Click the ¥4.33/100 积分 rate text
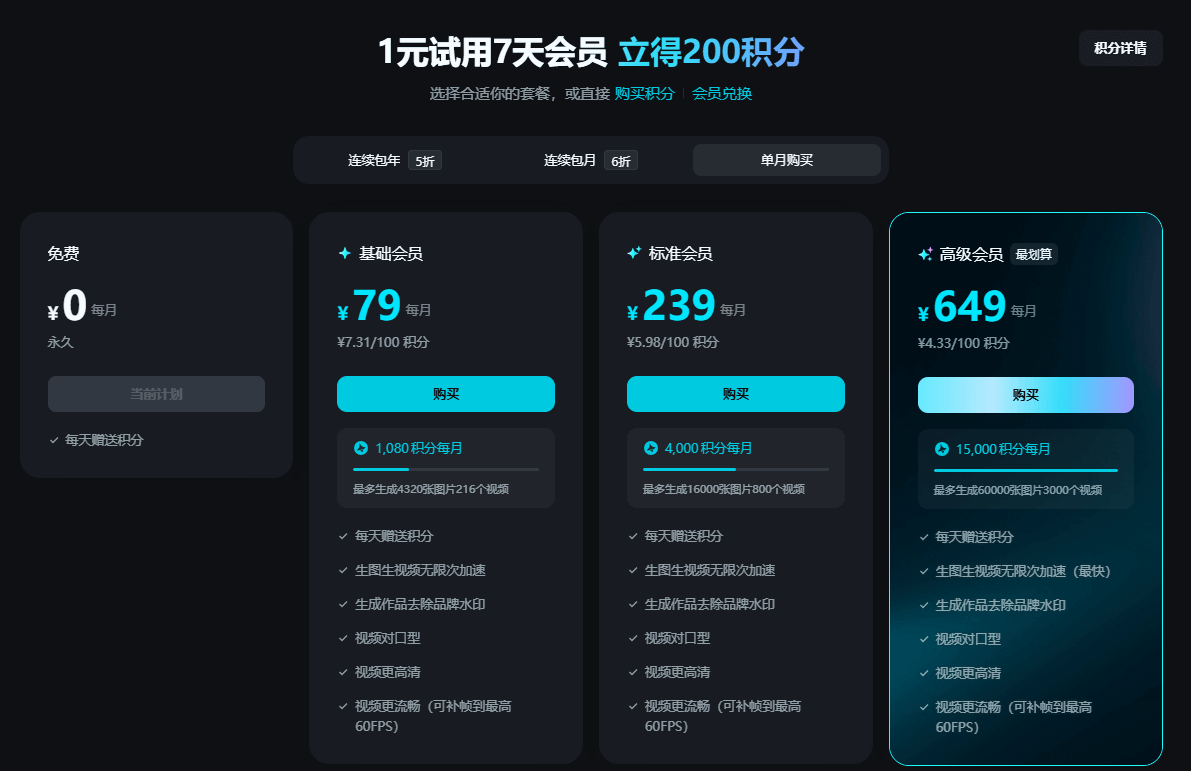1191x771 pixels. pos(963,343)
